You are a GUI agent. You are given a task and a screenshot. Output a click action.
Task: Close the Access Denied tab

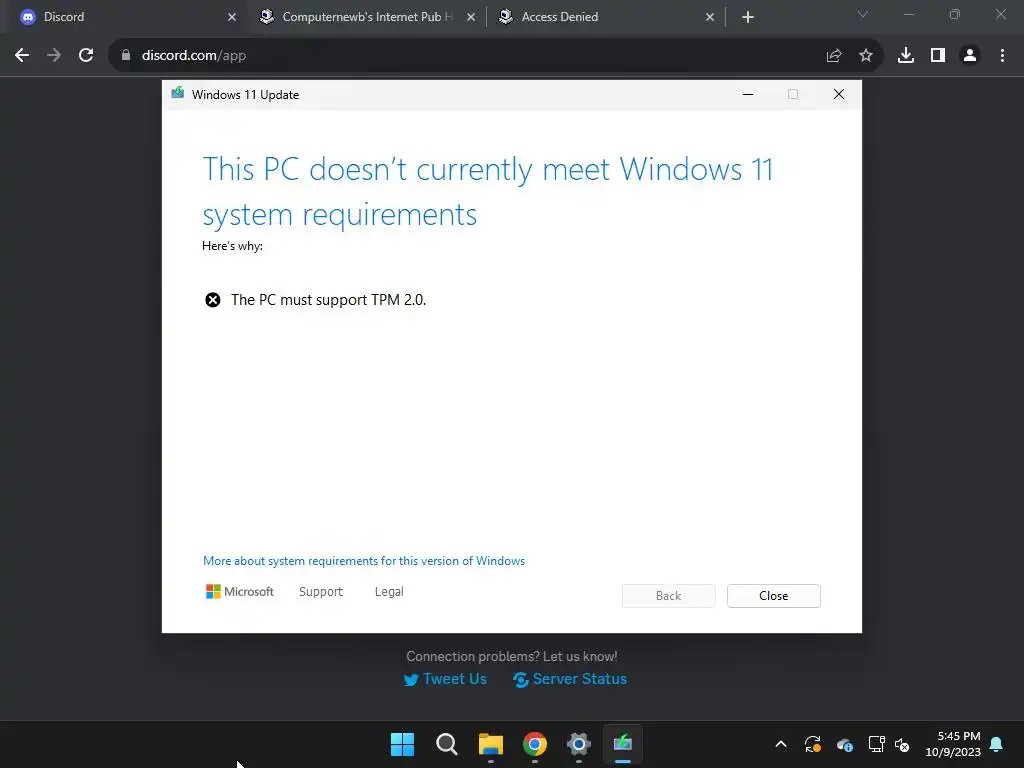(x=710, y=17)
